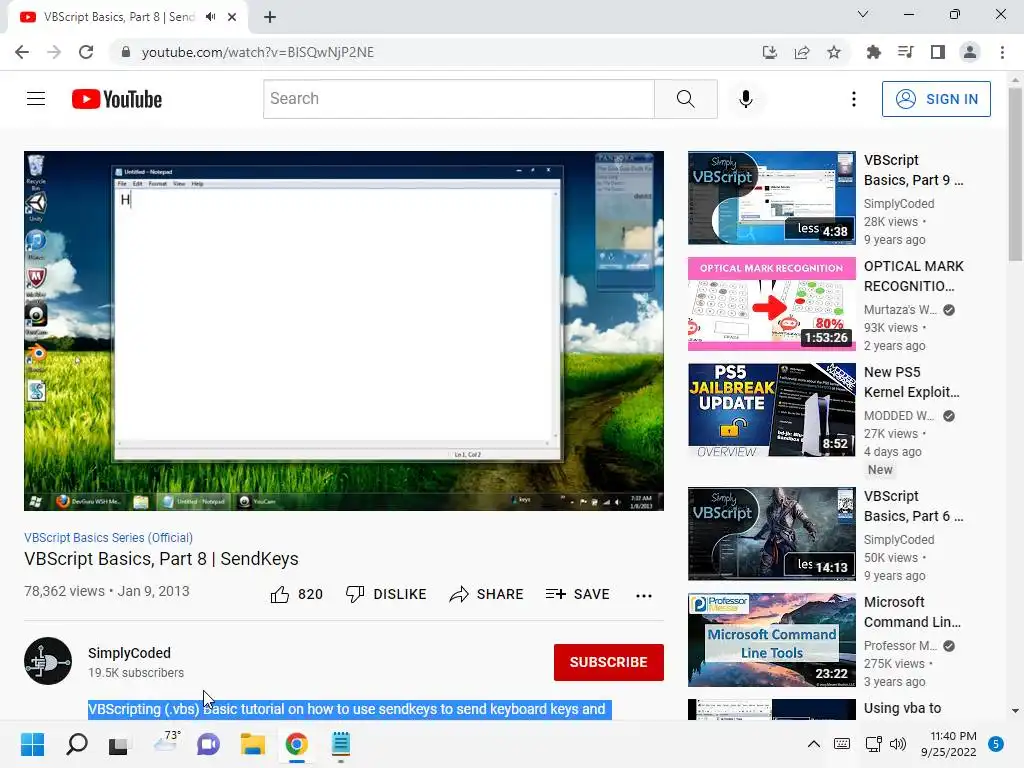Image resolution: width=1024 pixels, height=768 pixels.
Task: Toggle Chrome side panel
Action: tap(938, 52)
